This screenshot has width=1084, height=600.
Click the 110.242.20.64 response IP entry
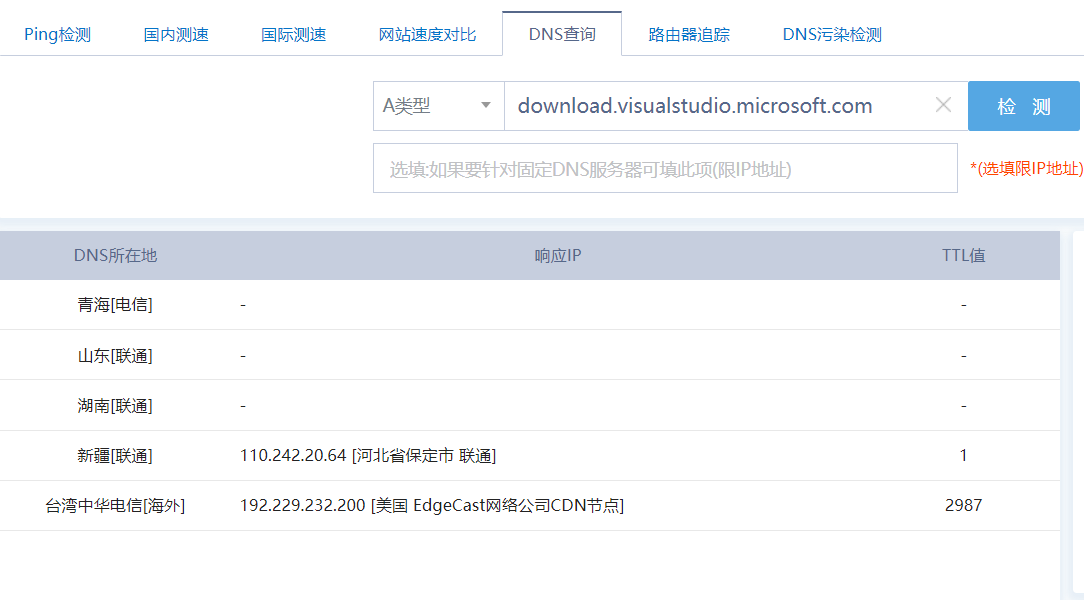[368, 456]
